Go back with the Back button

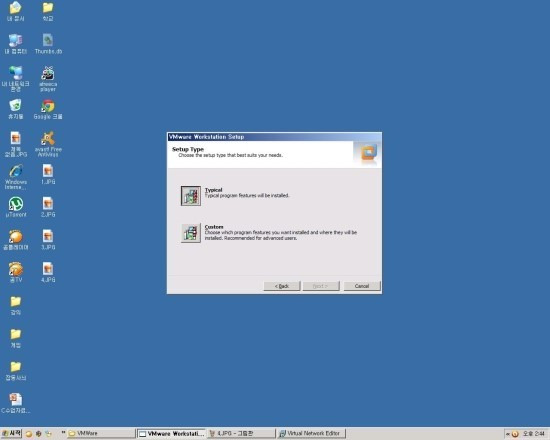pyautogui.click(x=282, y=286)
